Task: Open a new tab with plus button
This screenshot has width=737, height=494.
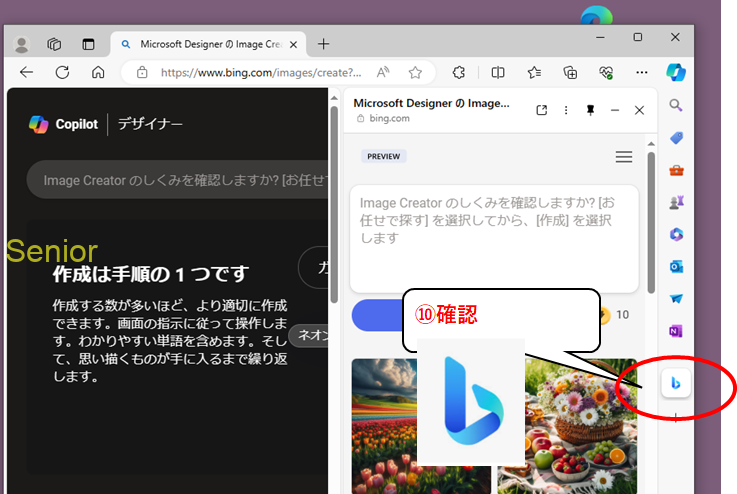Action: (323, 44)
